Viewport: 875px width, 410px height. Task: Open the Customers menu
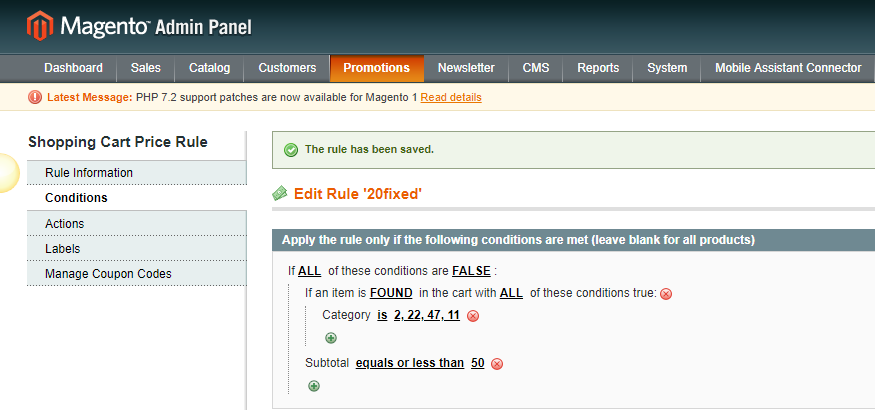[287, 68]
